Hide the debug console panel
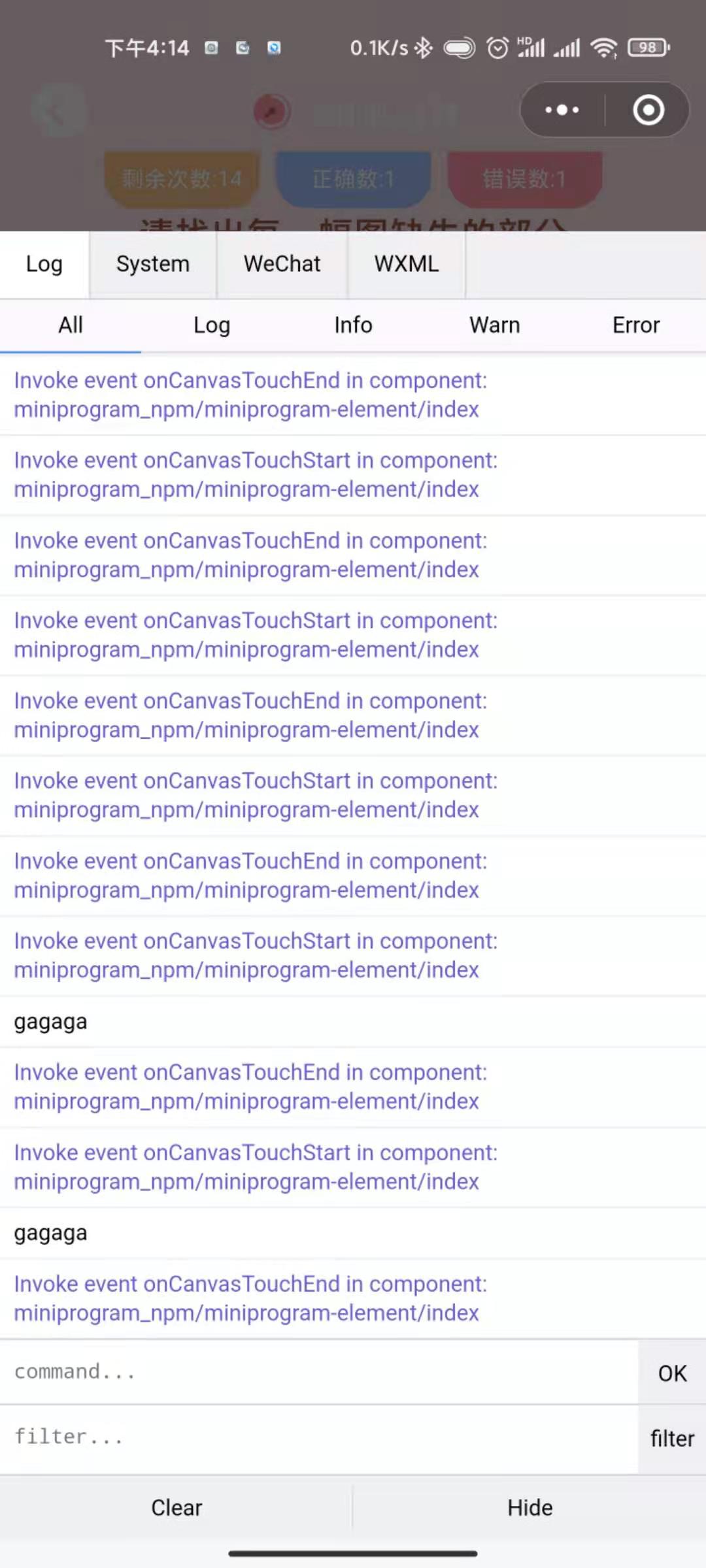The image size is (706, 1568). pos(529,1507)
